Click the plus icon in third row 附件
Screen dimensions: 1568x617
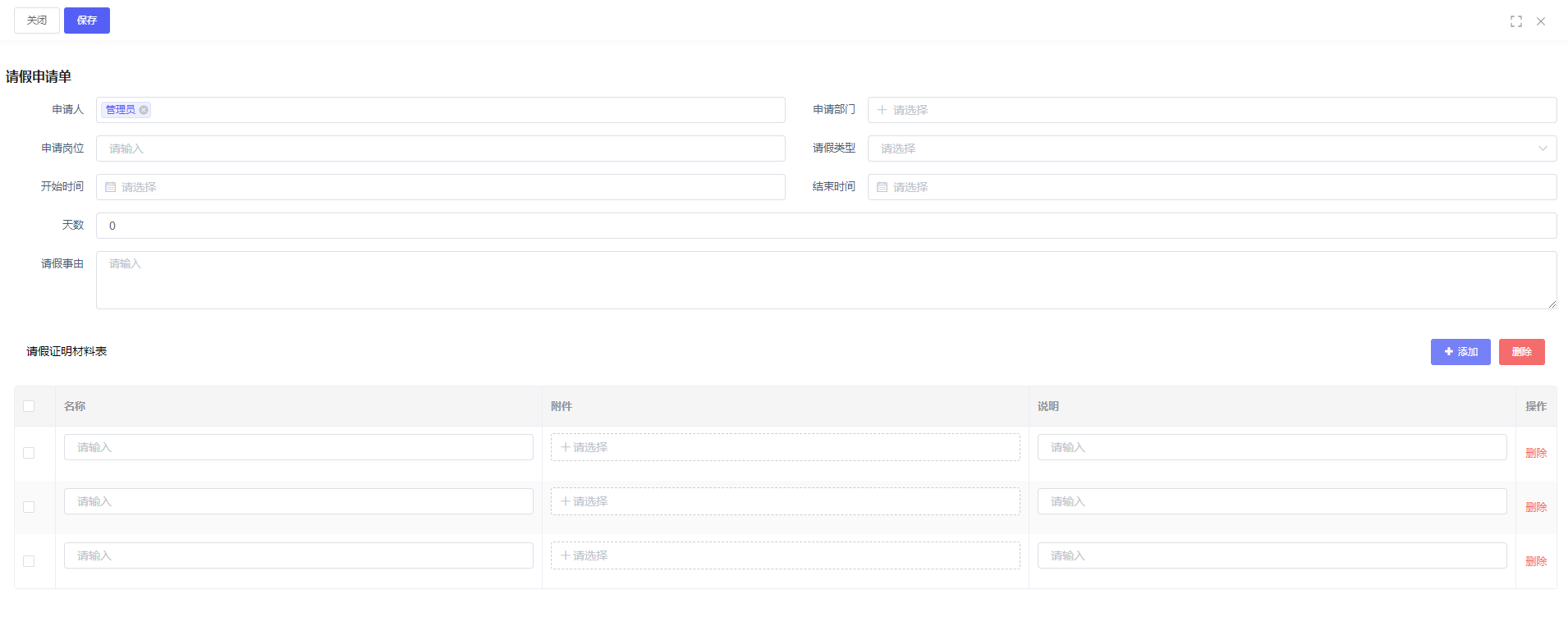[x=565, y=555]
